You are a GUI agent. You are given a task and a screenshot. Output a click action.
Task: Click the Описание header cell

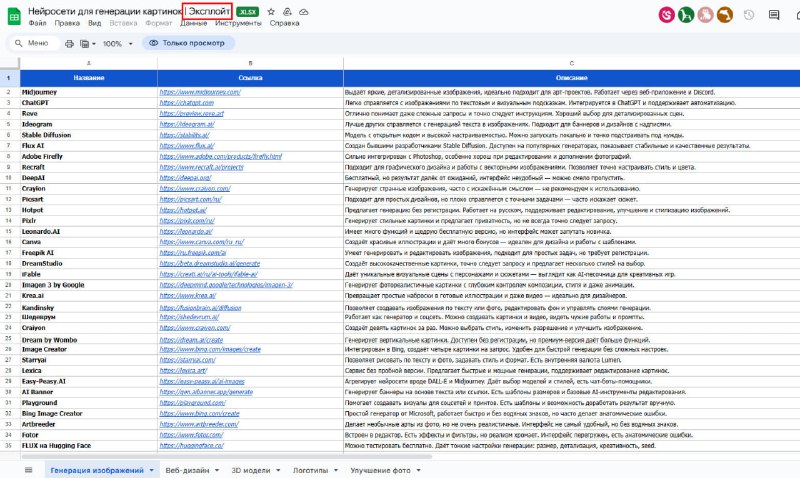(571, 78)
